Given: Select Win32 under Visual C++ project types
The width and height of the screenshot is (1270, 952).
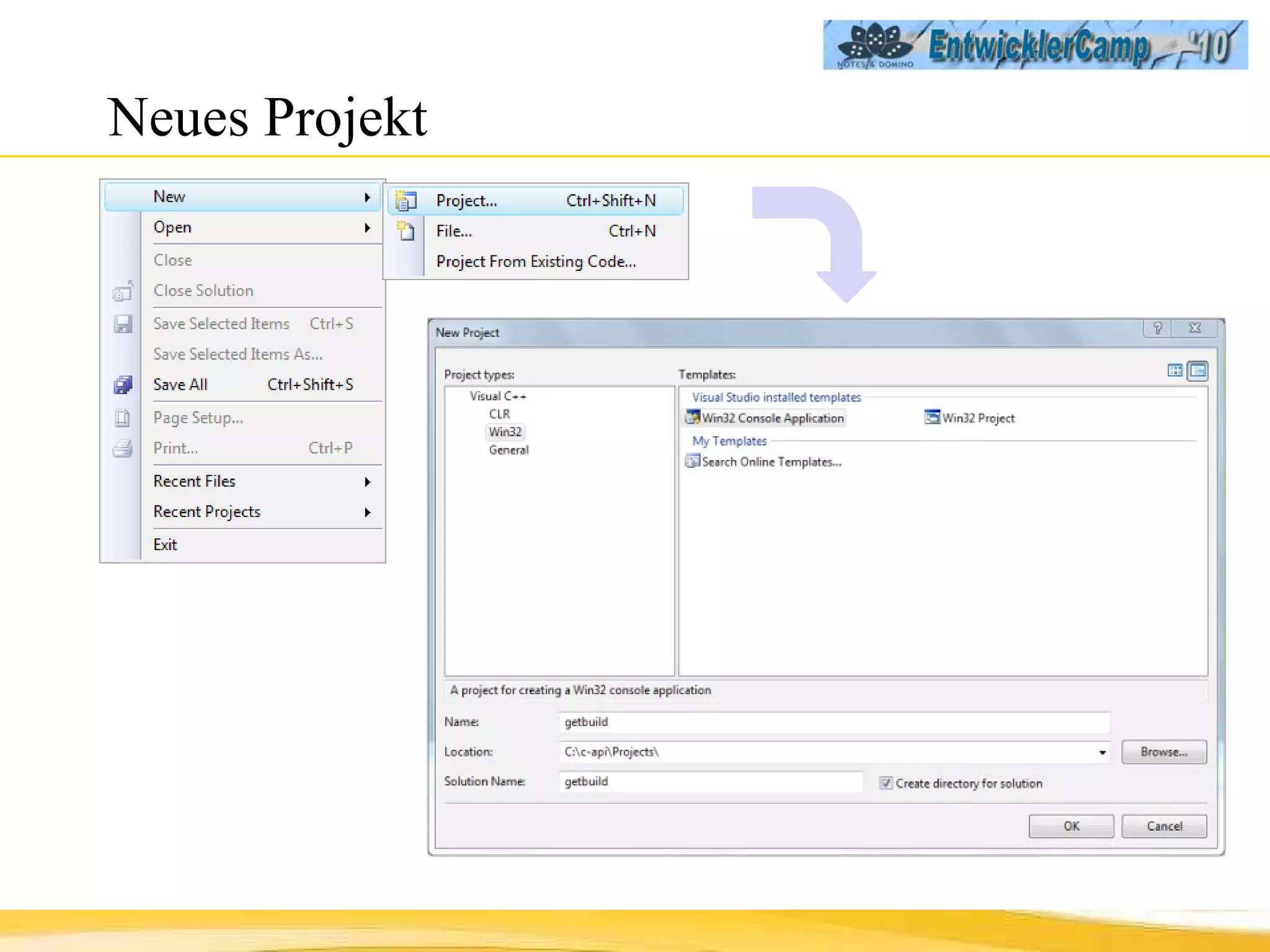Looking at the screenshot, I should pyautogui.click(x=505, y=432).
